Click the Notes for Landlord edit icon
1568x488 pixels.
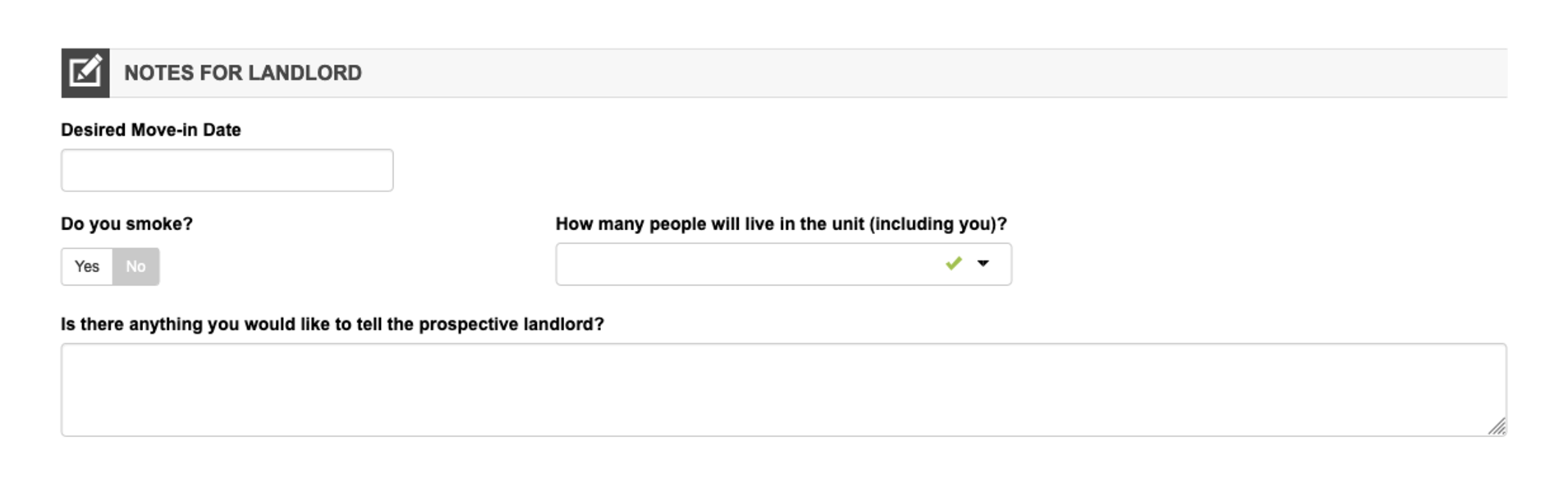tap(85, 73)
